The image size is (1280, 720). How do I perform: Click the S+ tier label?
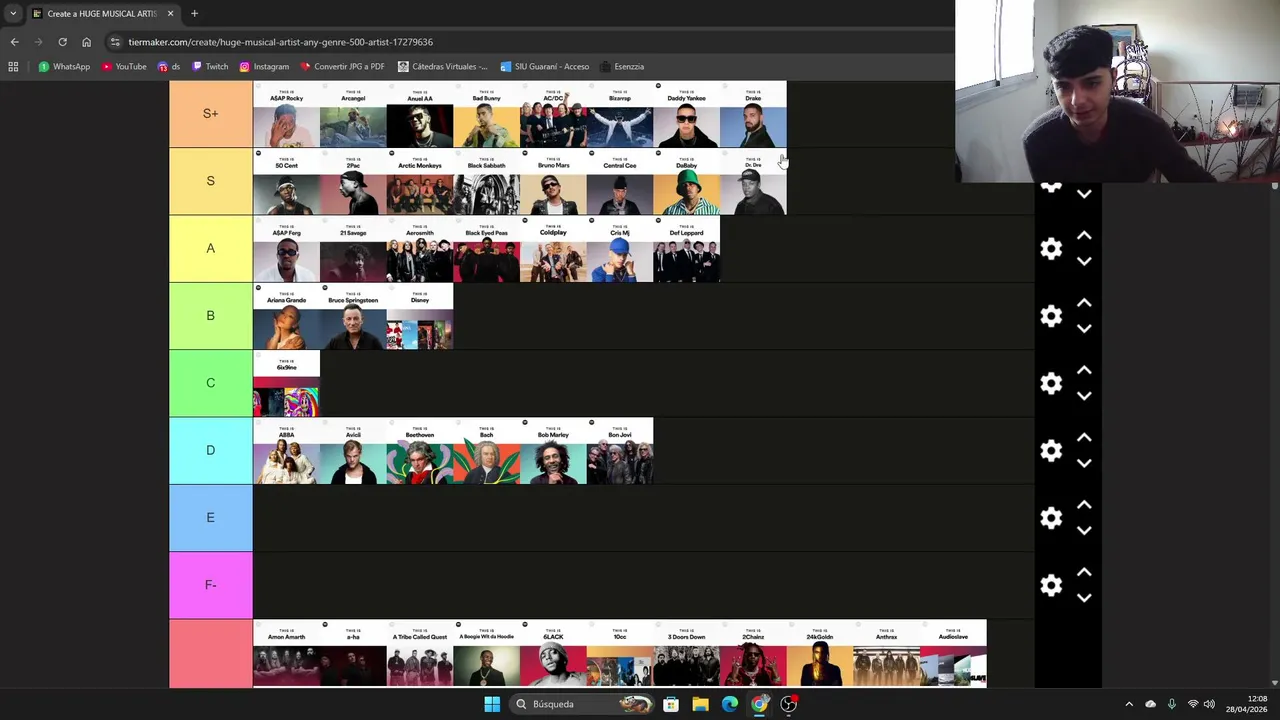tap(210, 114)
